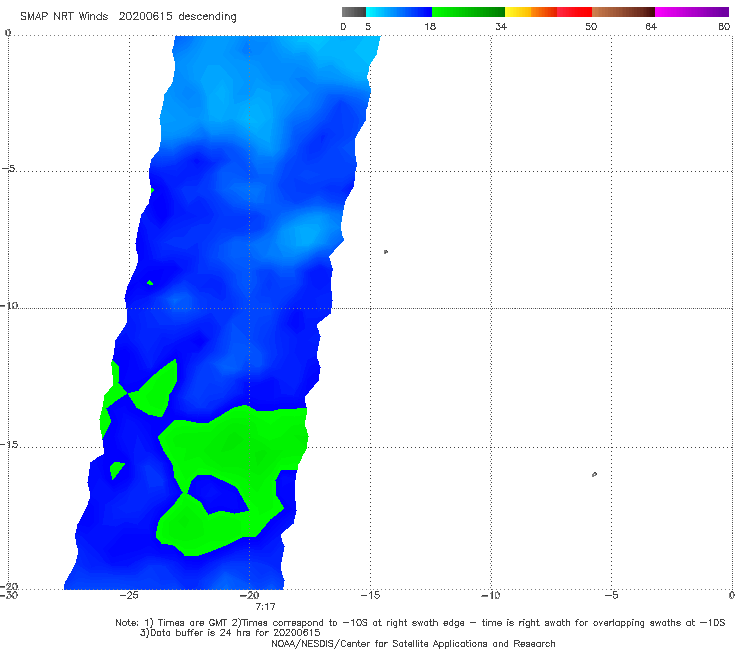Click the NOAA/NESDIS credit line
Screen dimensions: 740x650
(413, 644)
